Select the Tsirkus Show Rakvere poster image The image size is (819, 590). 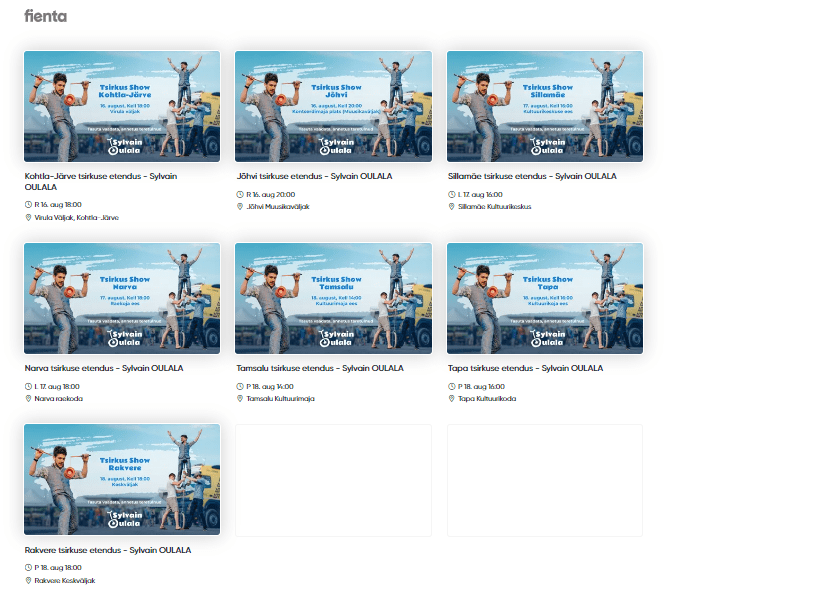[x=121, y=480]
